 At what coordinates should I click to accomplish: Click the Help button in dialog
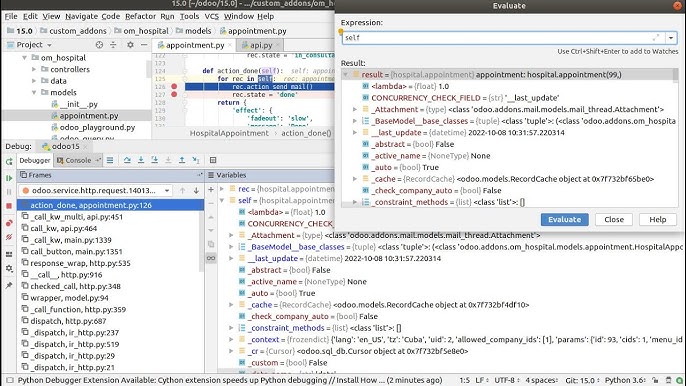[657, 219]
